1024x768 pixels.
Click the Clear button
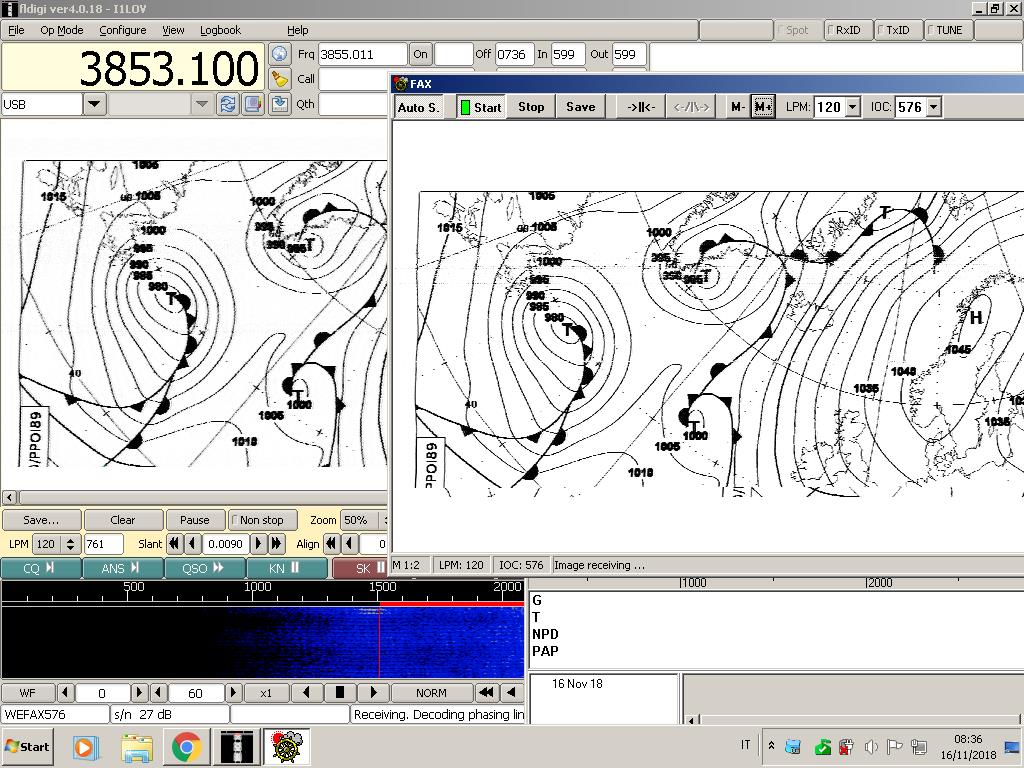[123, 520]
